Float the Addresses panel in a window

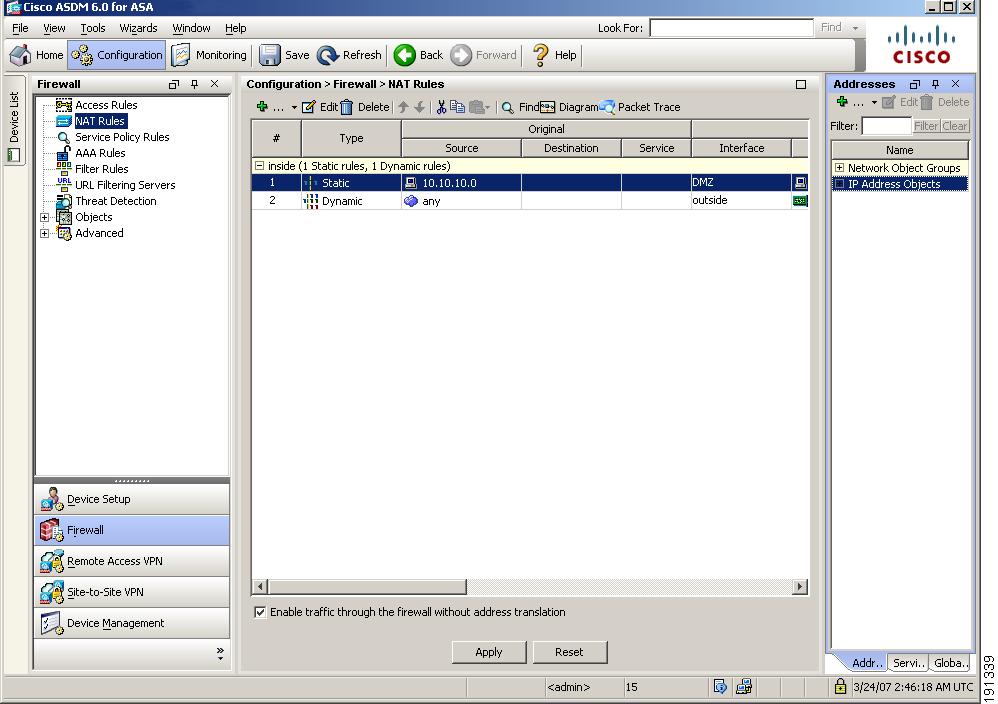click(915, 84)
